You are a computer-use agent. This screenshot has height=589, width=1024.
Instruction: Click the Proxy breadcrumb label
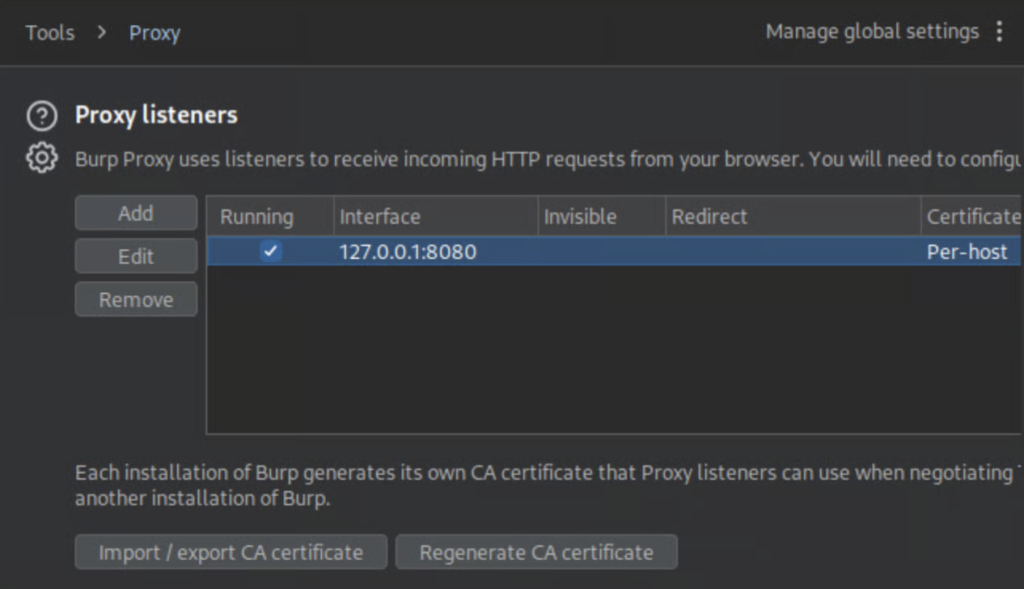154,32
